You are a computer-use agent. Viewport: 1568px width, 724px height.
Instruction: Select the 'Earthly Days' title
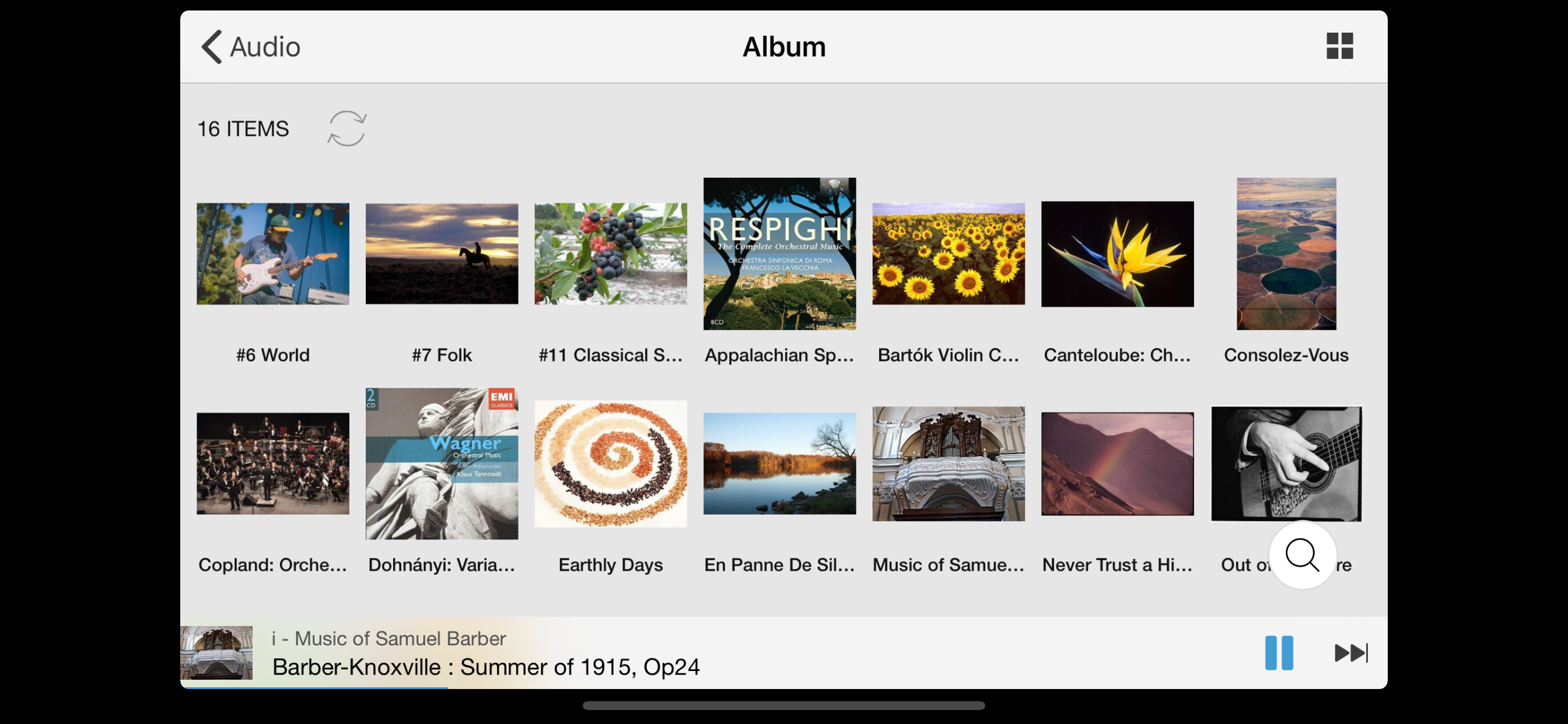[x=611, y=565]
